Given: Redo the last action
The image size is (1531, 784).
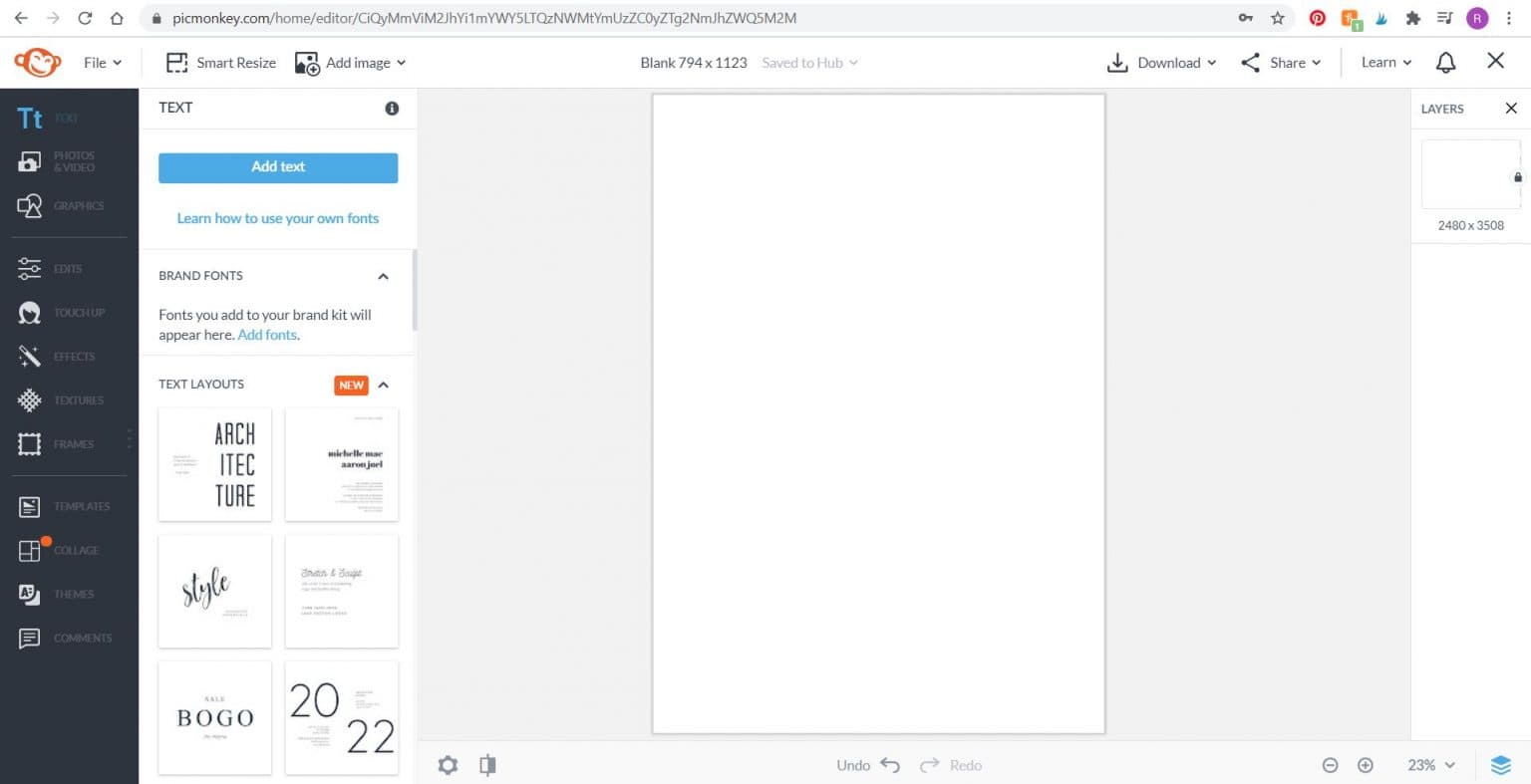Looking at the screenshot, I should point(951,765).
